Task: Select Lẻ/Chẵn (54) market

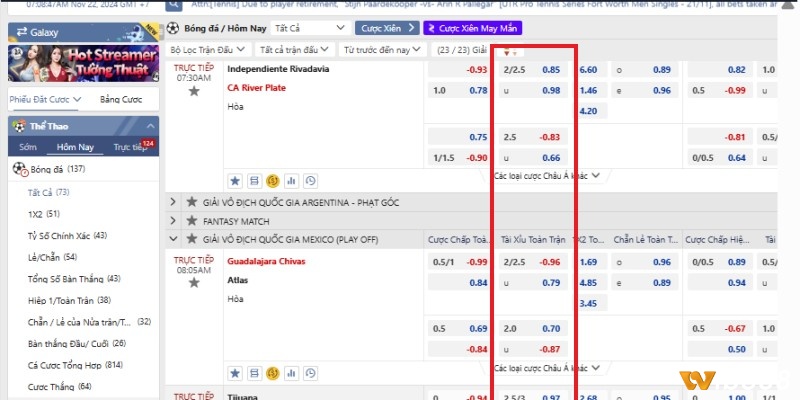Action: click(52, 257)
